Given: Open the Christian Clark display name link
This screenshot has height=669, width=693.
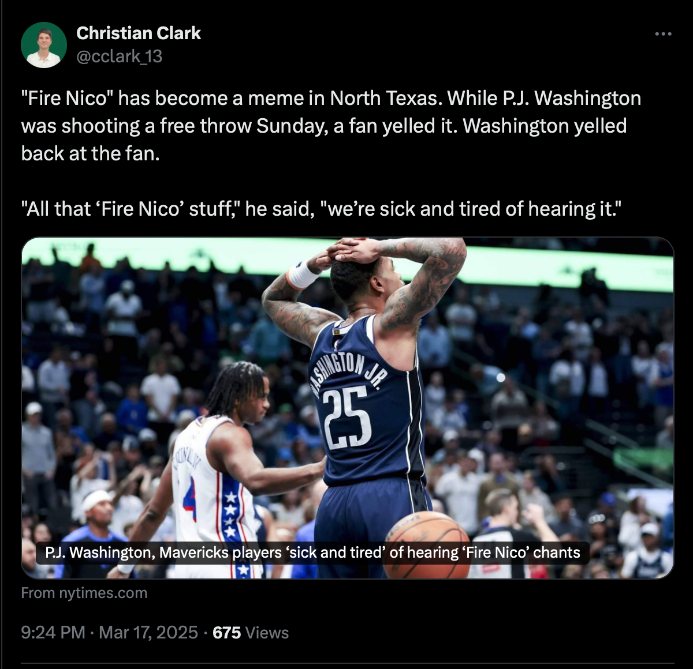Looking at the screenshot, I should (x=138, y=33).
